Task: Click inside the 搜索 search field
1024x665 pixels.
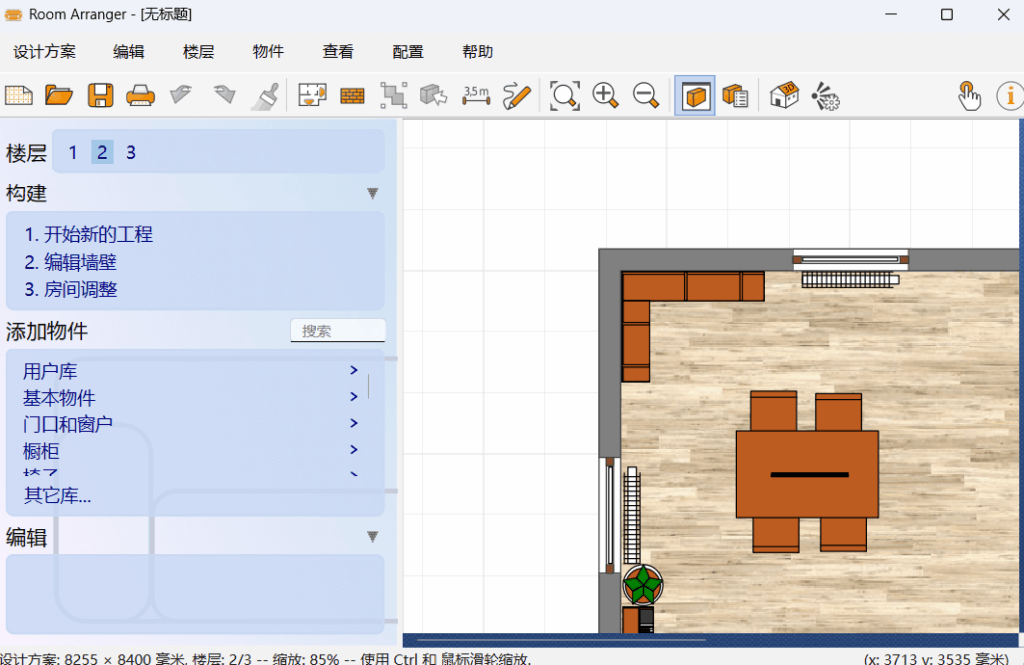Action: tap(337, 330)
